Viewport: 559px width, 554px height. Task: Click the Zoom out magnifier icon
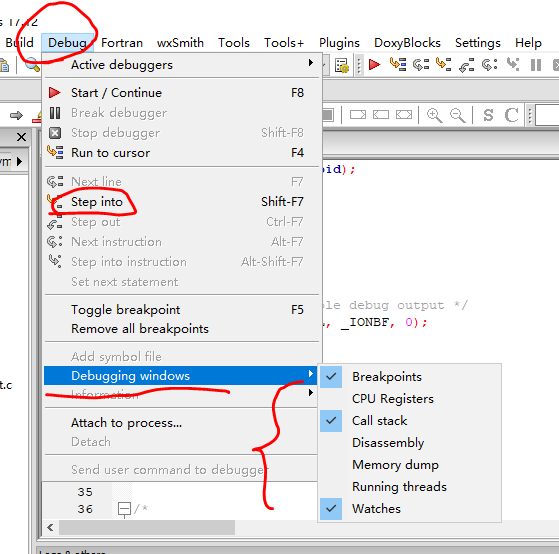457,115
